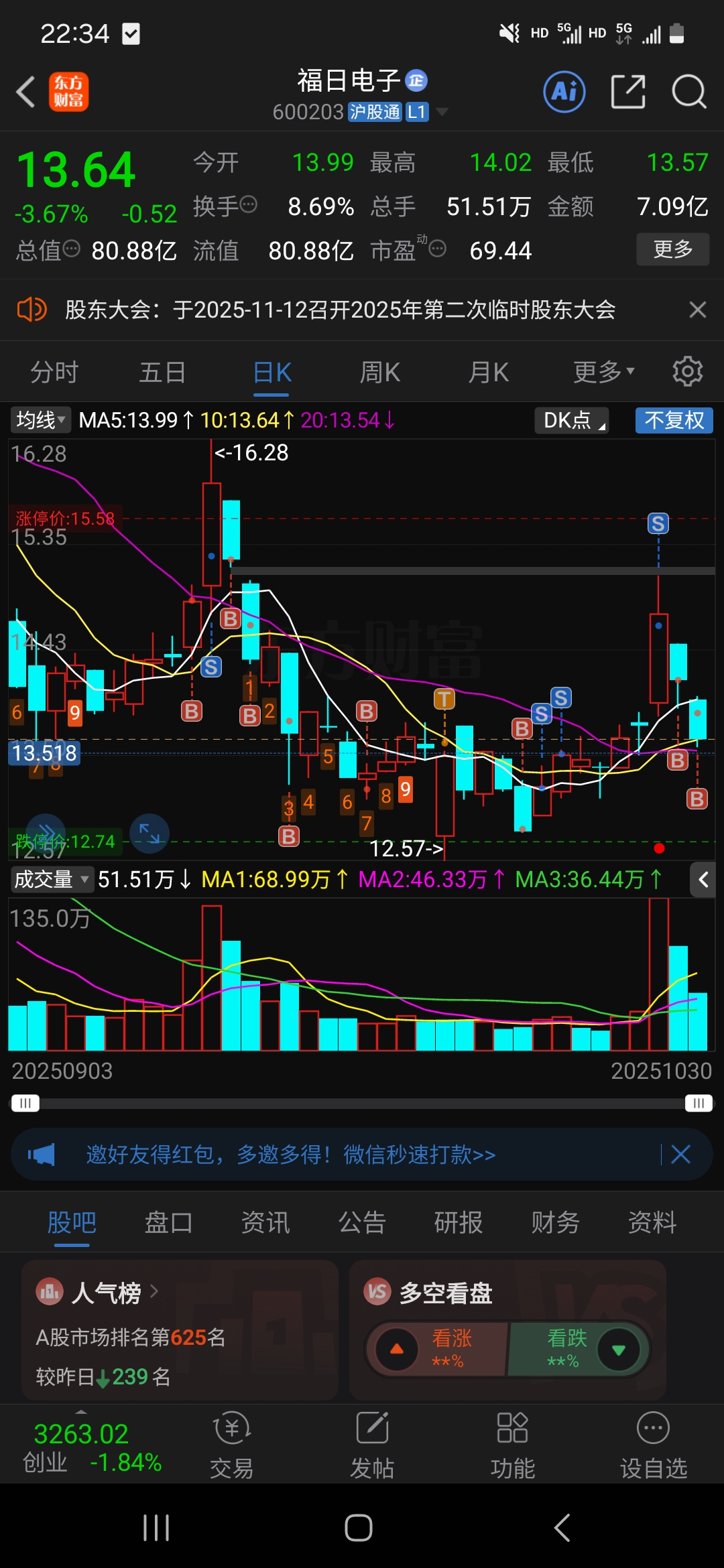Open the search magnifier icon
Screen dimensions: 724x1568
[x=689, y=92]
